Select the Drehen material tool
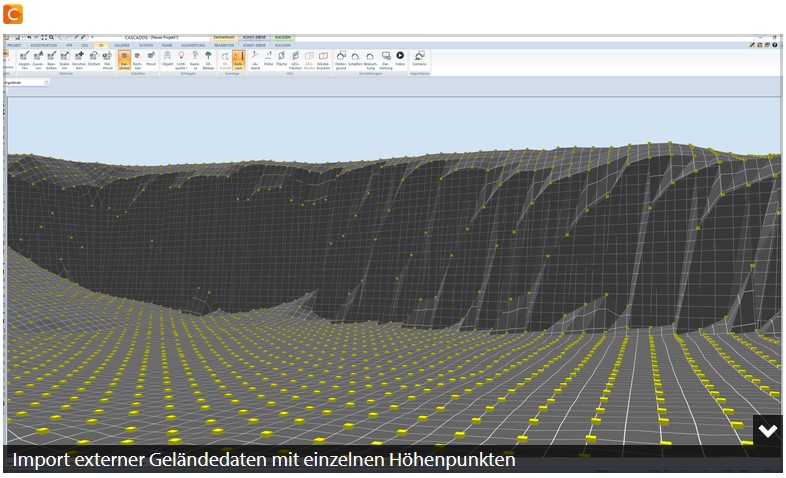Screen dimensions: 786x478 coord(94,59)
